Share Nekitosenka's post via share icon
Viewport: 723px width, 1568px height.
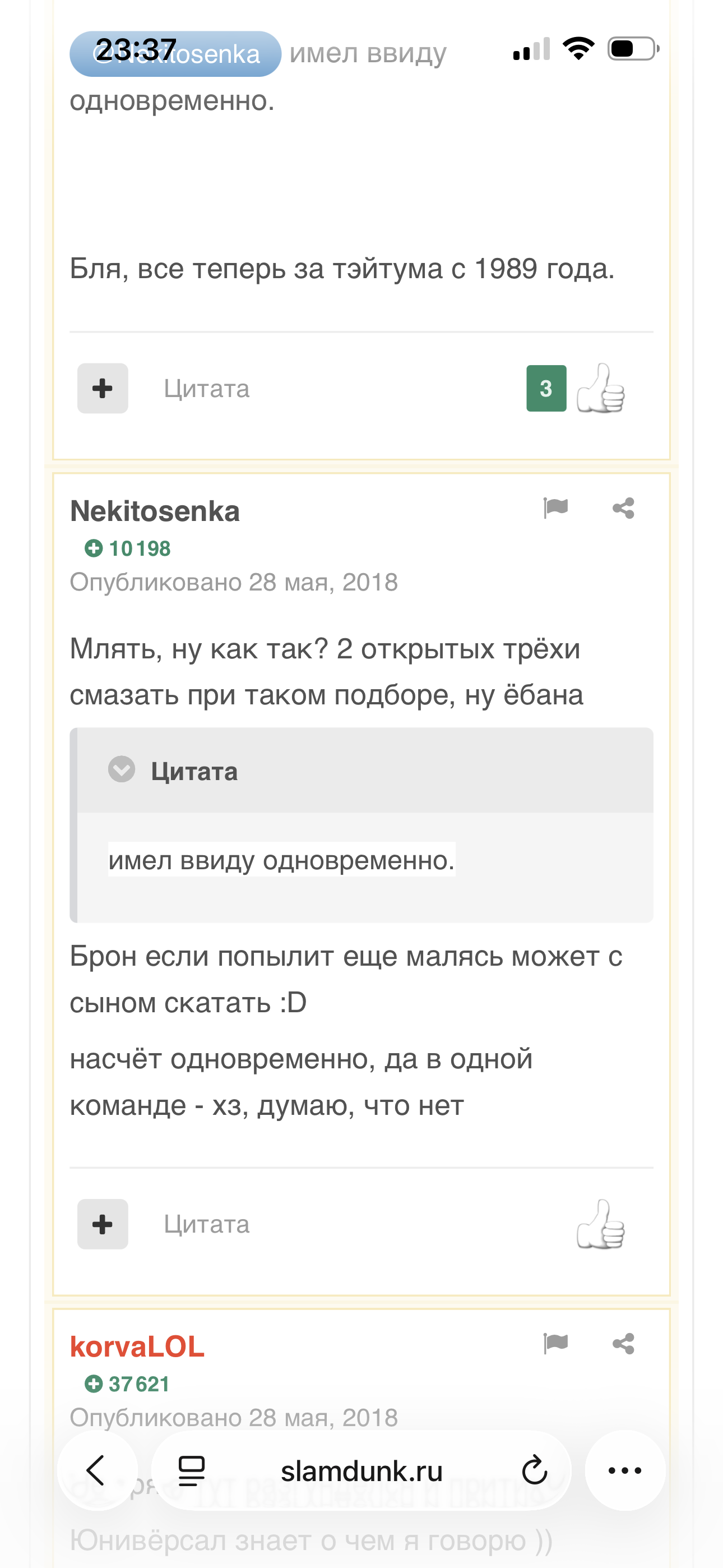[x=623, y=508]
